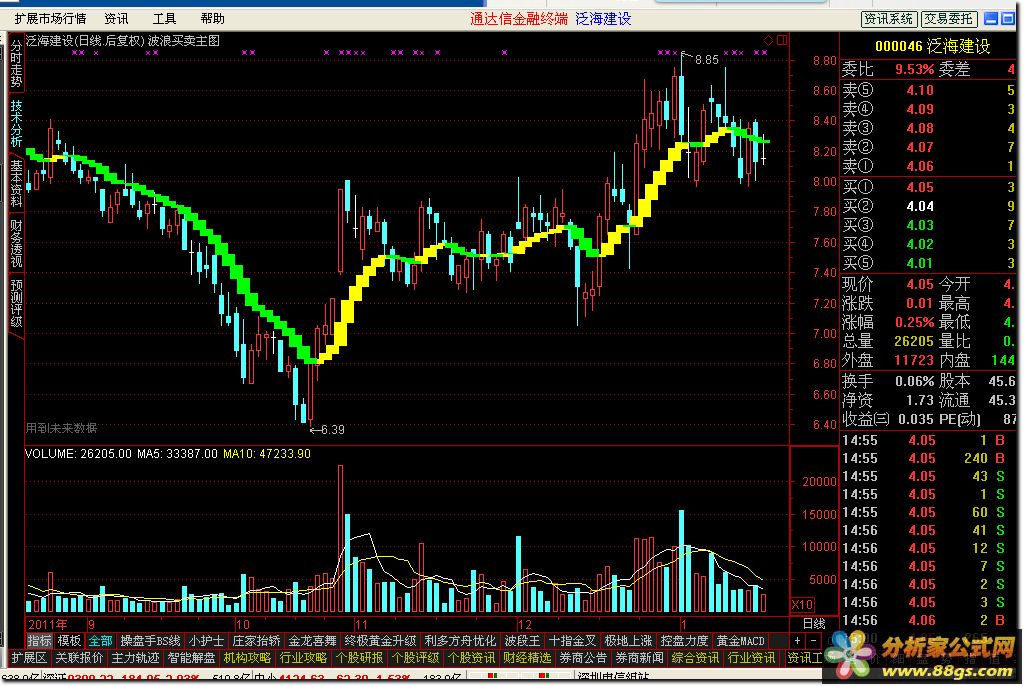Click the 日线 period label

pos(814,624)
